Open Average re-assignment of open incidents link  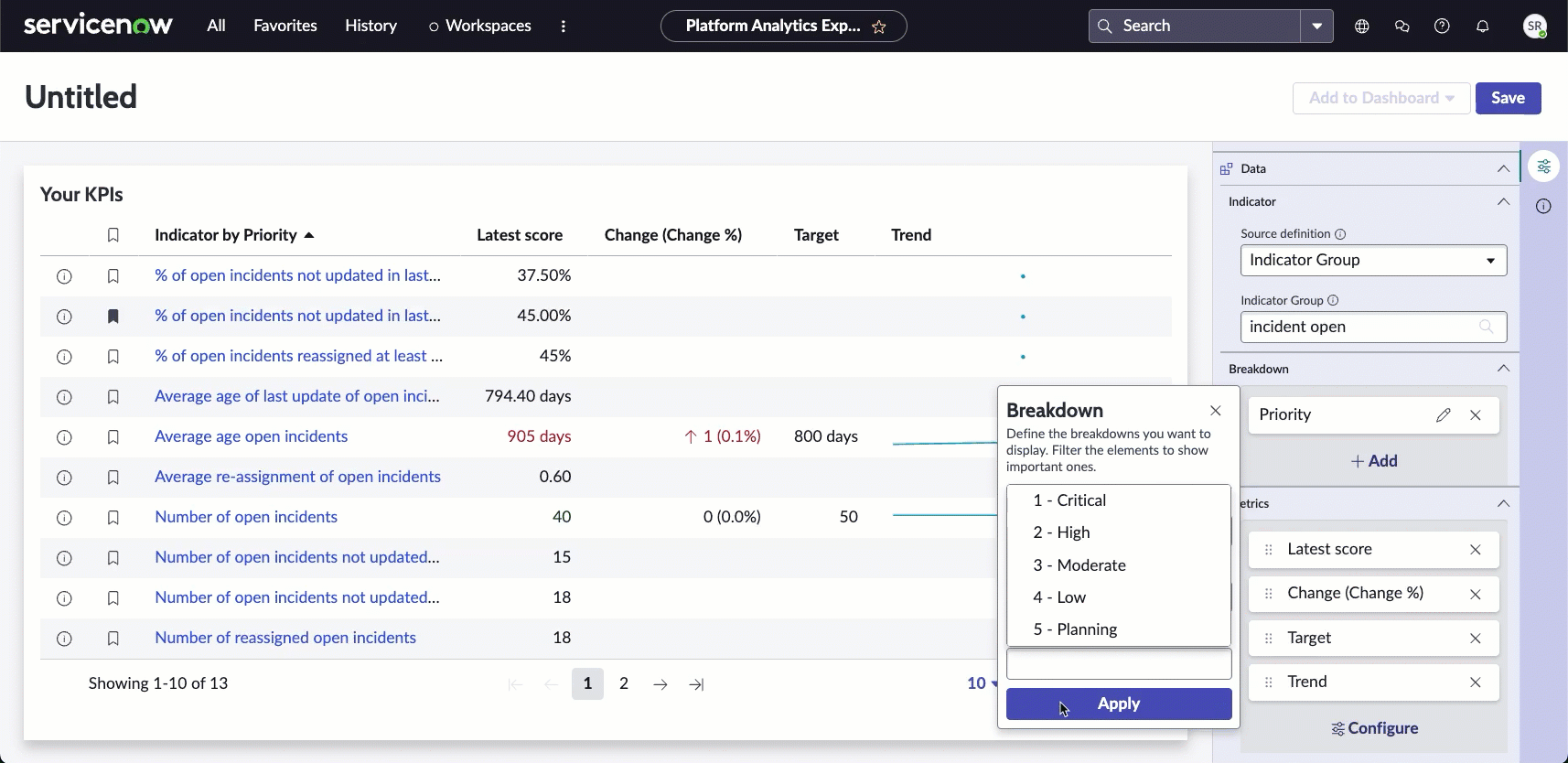pos(297,477)
